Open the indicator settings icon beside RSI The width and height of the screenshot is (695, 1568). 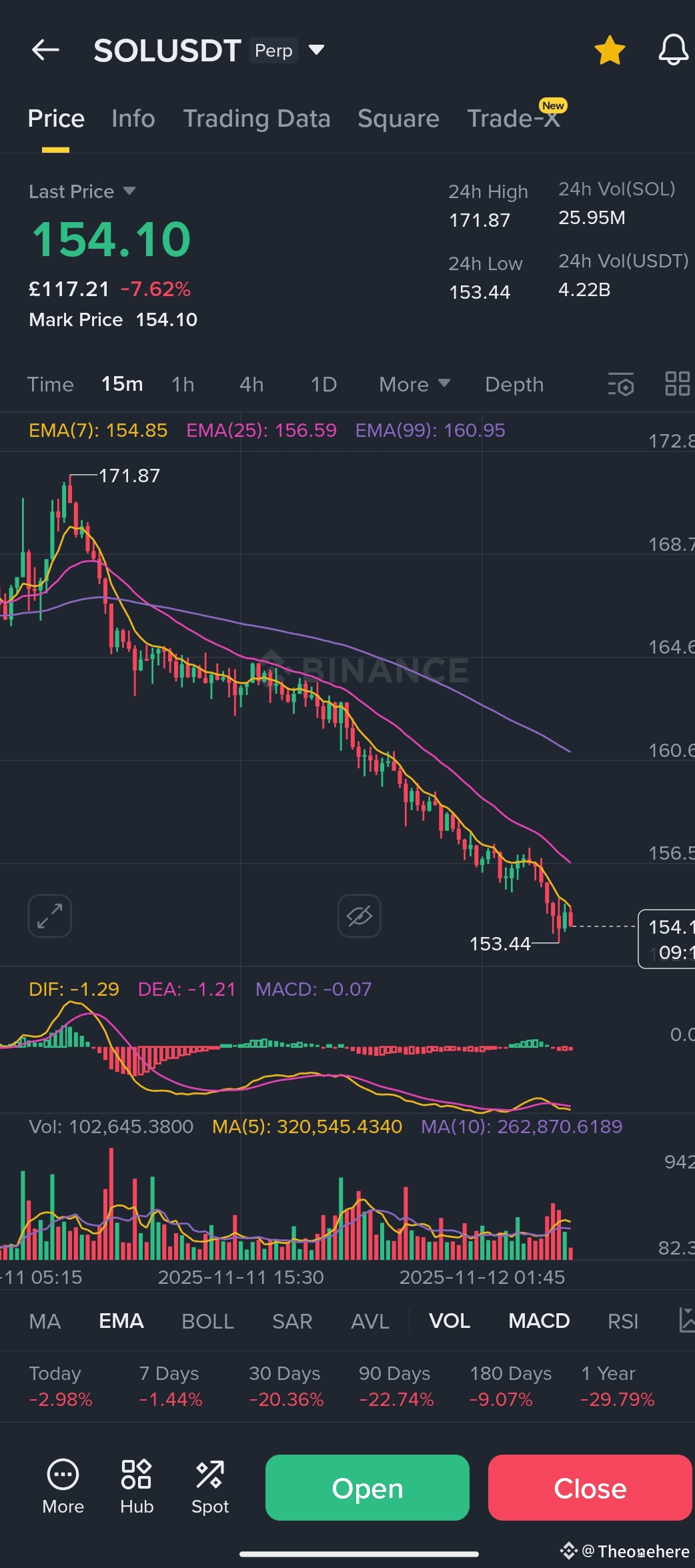[686, 1321]
